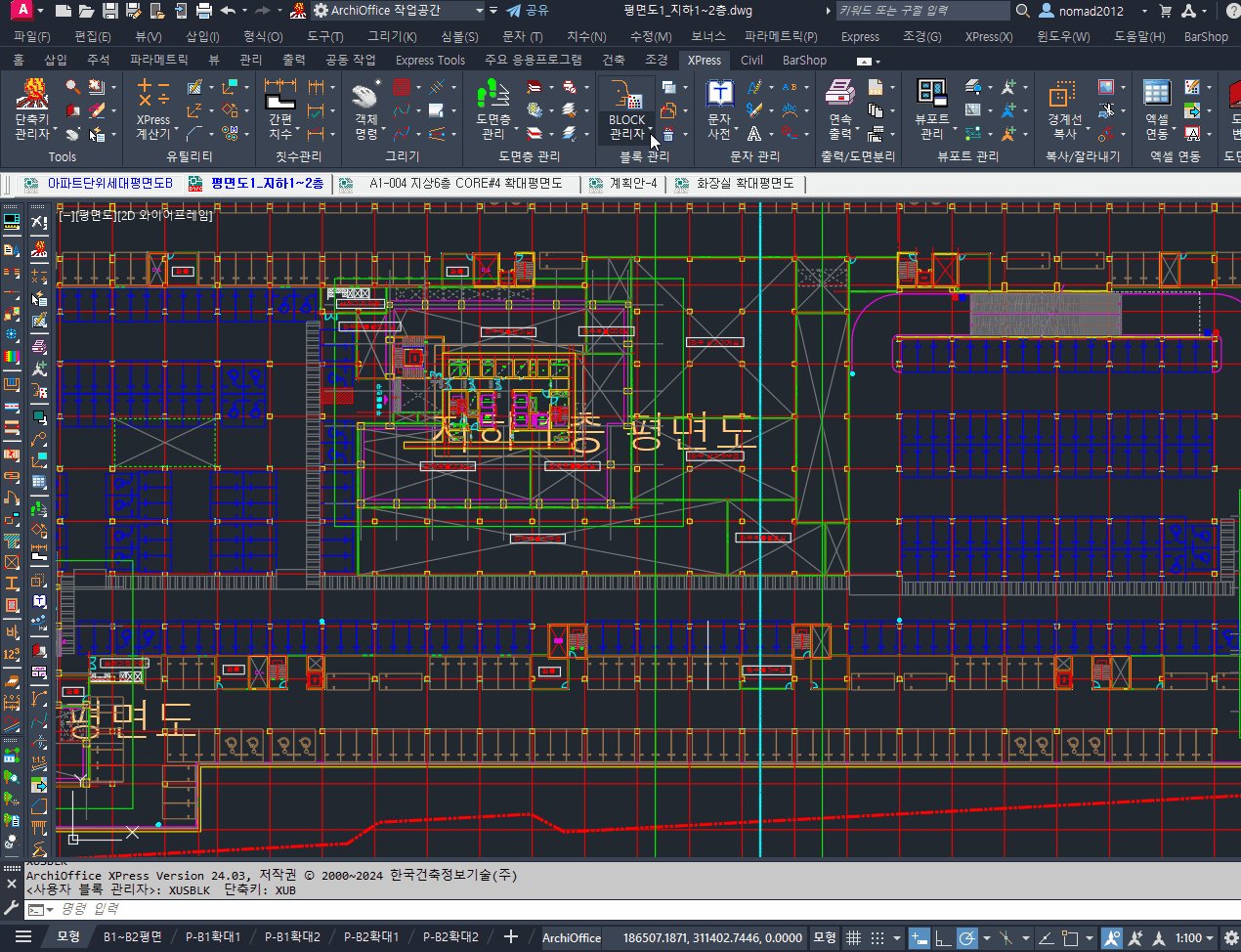Toggle polar tracking in status bar

[967, 938]
